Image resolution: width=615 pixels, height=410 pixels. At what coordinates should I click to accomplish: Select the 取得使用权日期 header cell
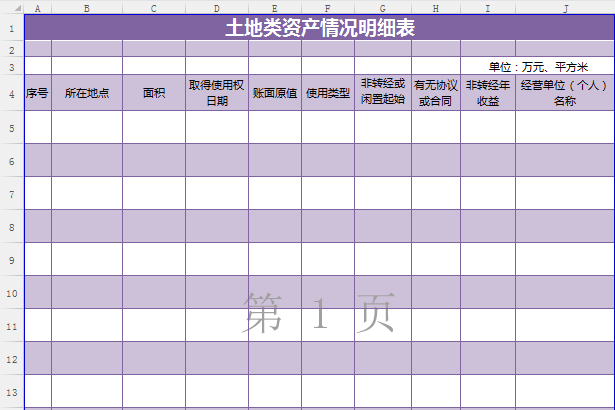coord(217,93)
